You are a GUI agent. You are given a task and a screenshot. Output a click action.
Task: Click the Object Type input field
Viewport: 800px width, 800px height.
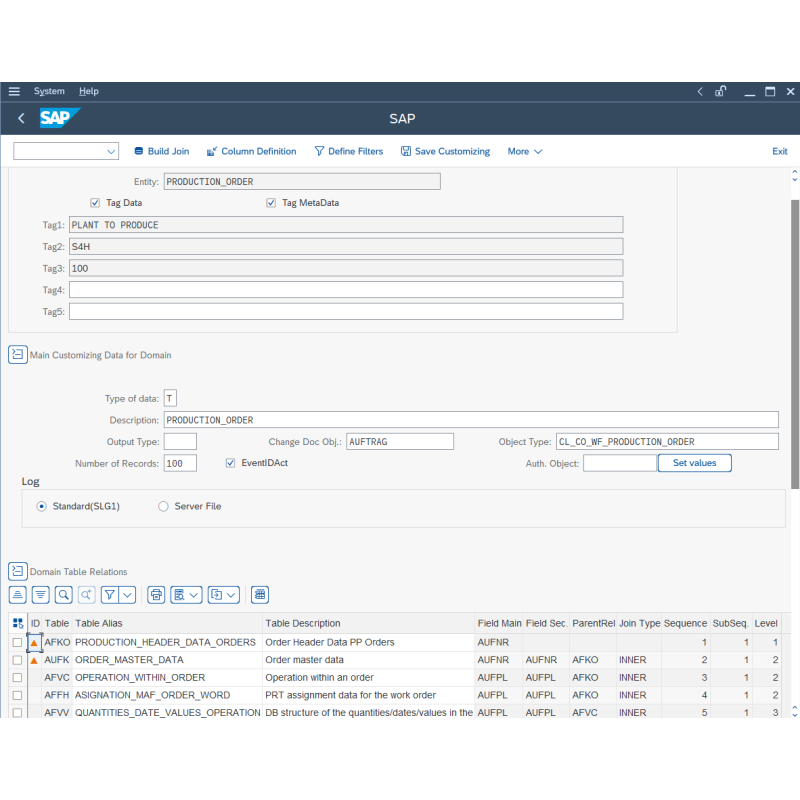(667, 441)
